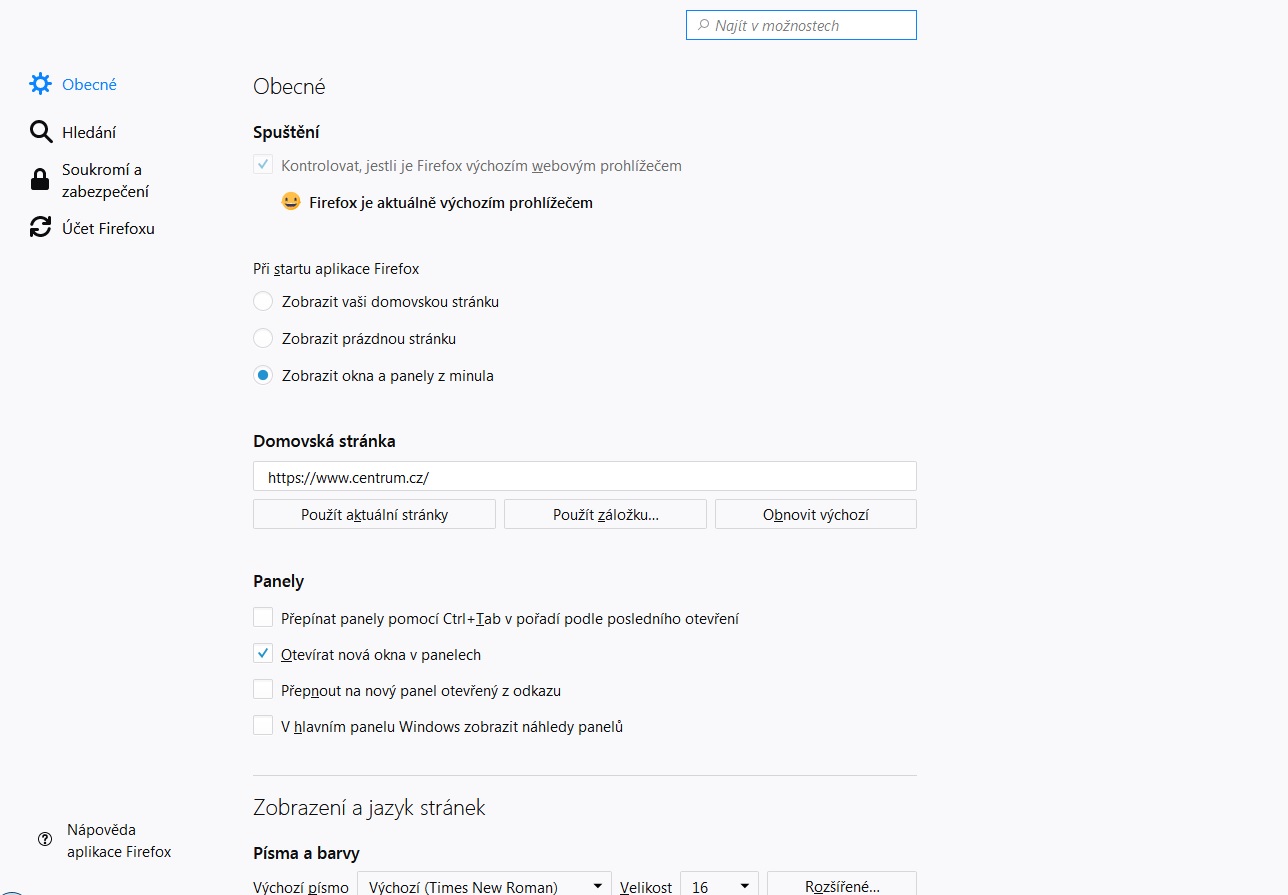Viewport: 1288px width, 895px height.
Task: Open the Výchozí písmo font dropdown
Action: coord(486,886)
